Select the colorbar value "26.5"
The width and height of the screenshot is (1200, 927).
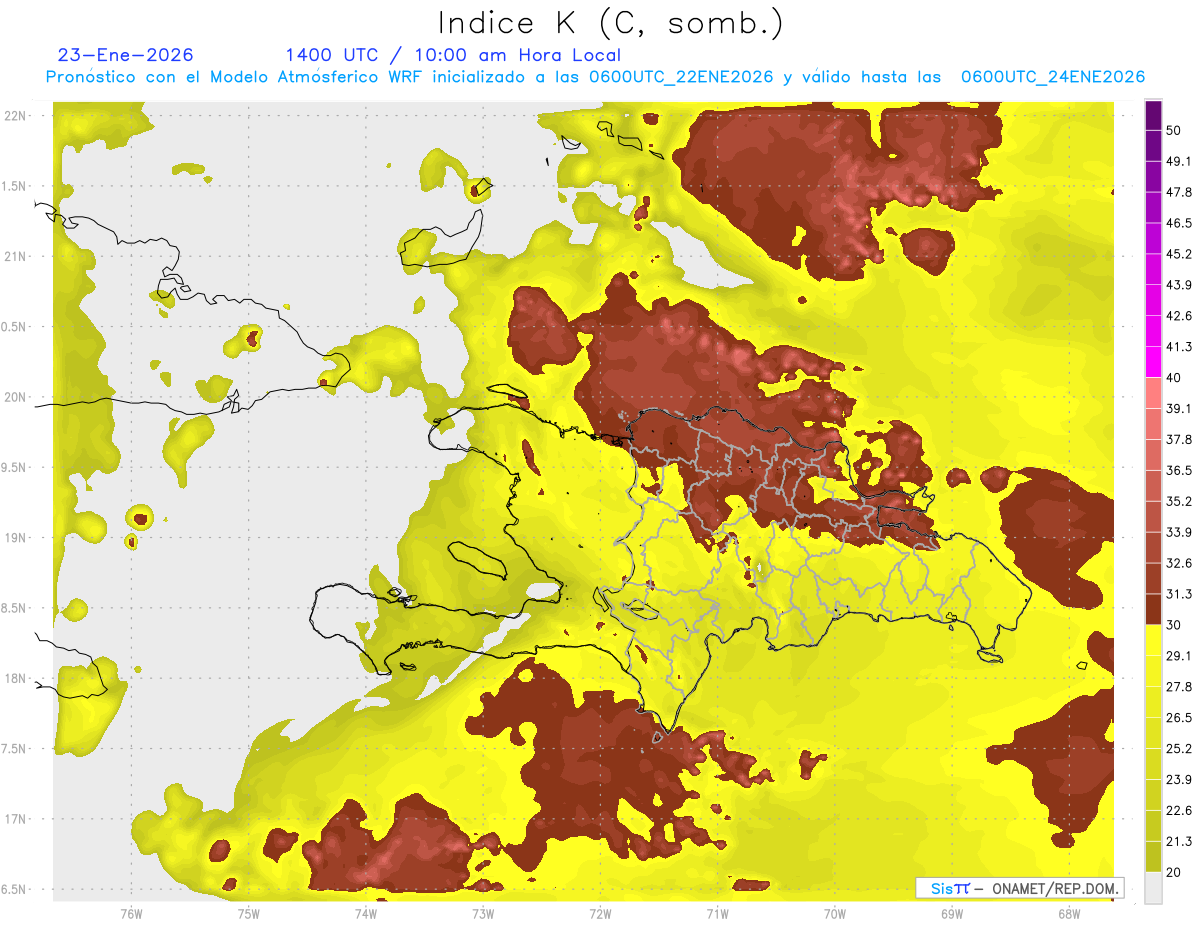click(1178, 718)
